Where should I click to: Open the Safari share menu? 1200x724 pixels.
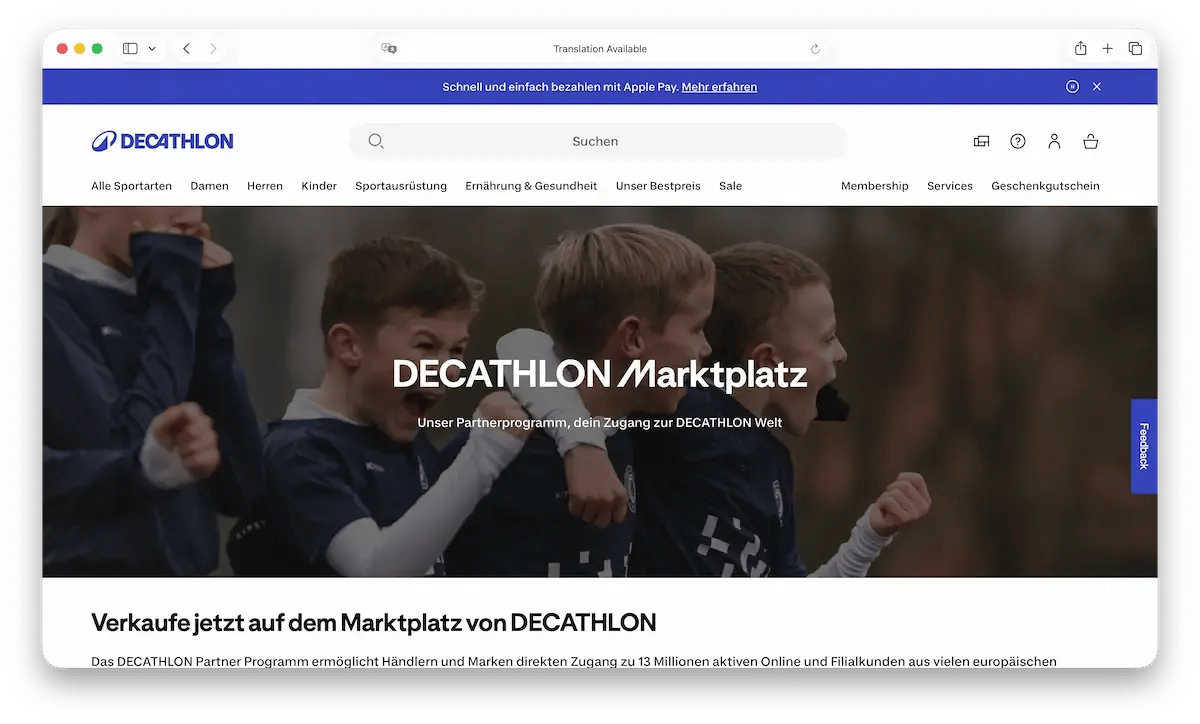(1081, 48)
